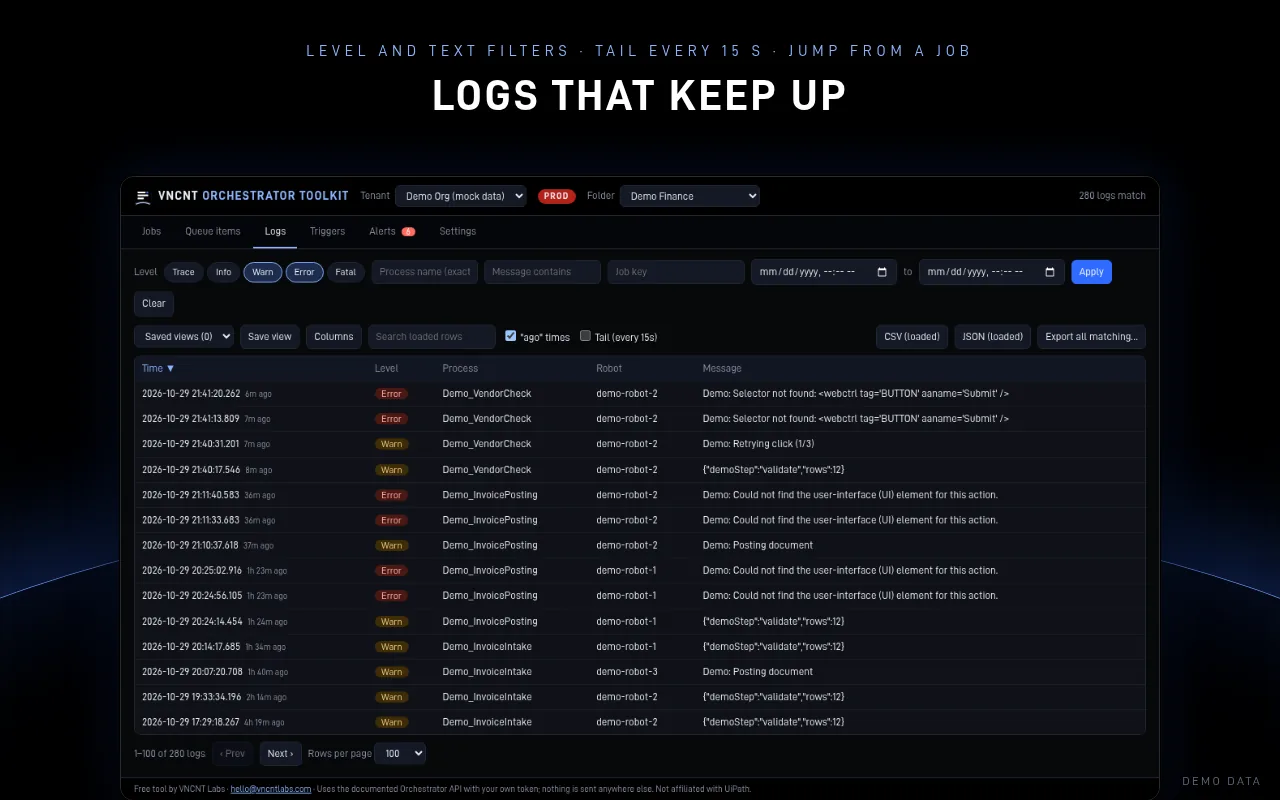Image resolution: width=1280 pixels, height=800 pixels.
Task: Expand the Saved views dropdown
Action: click(184, 336)
